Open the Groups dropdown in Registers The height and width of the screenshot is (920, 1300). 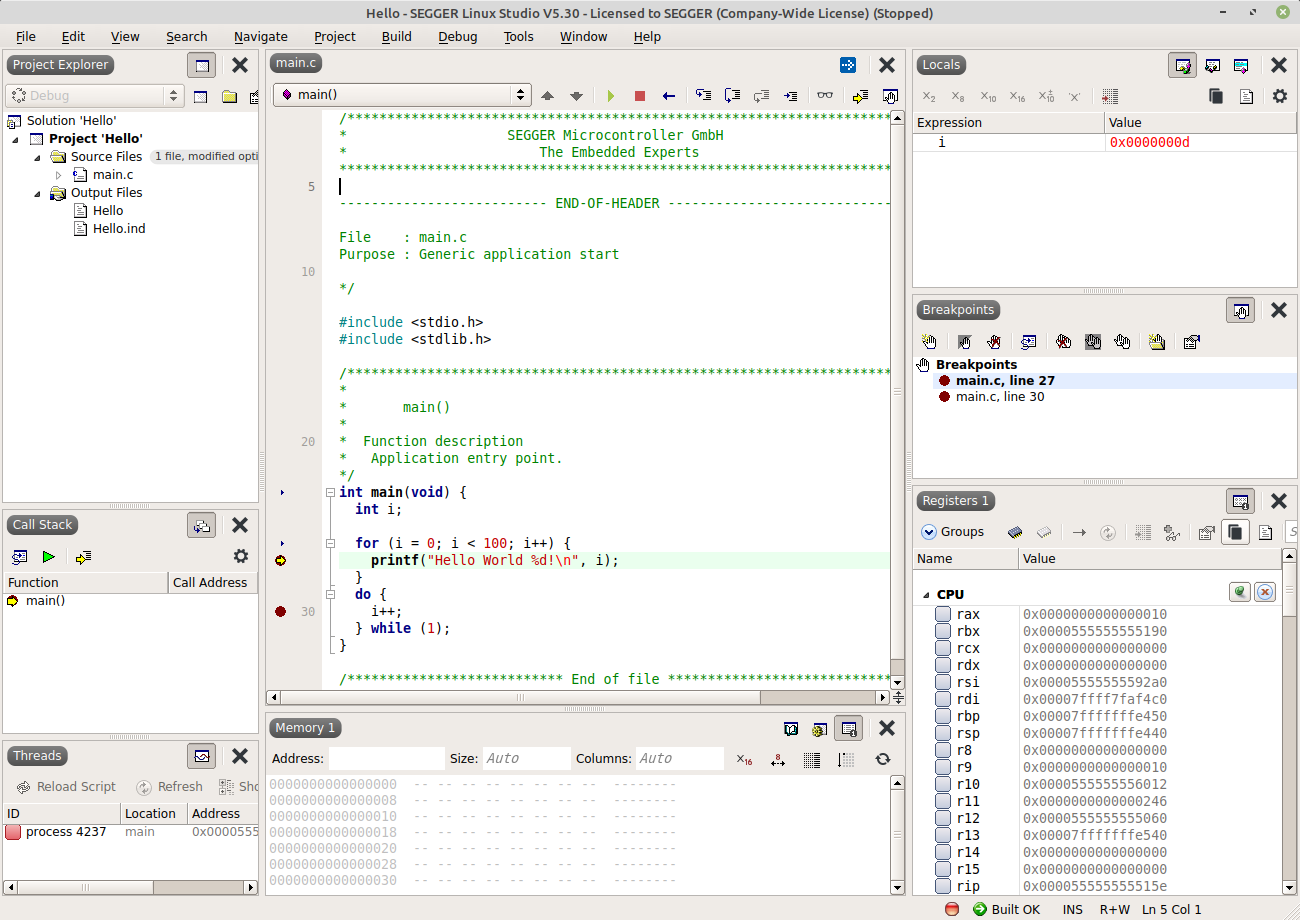[953, 532]
